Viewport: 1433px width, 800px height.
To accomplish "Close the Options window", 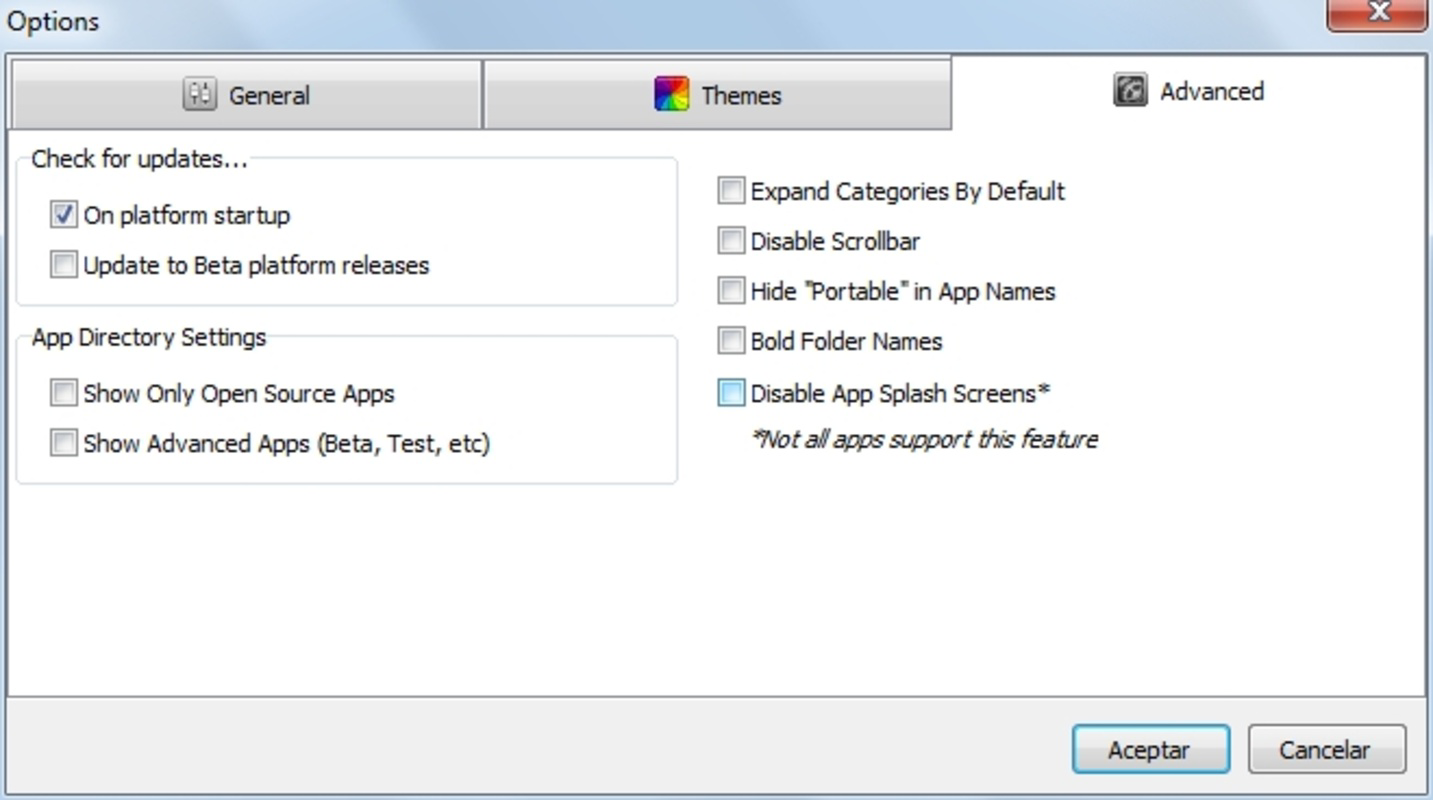I will point(1377,13).
